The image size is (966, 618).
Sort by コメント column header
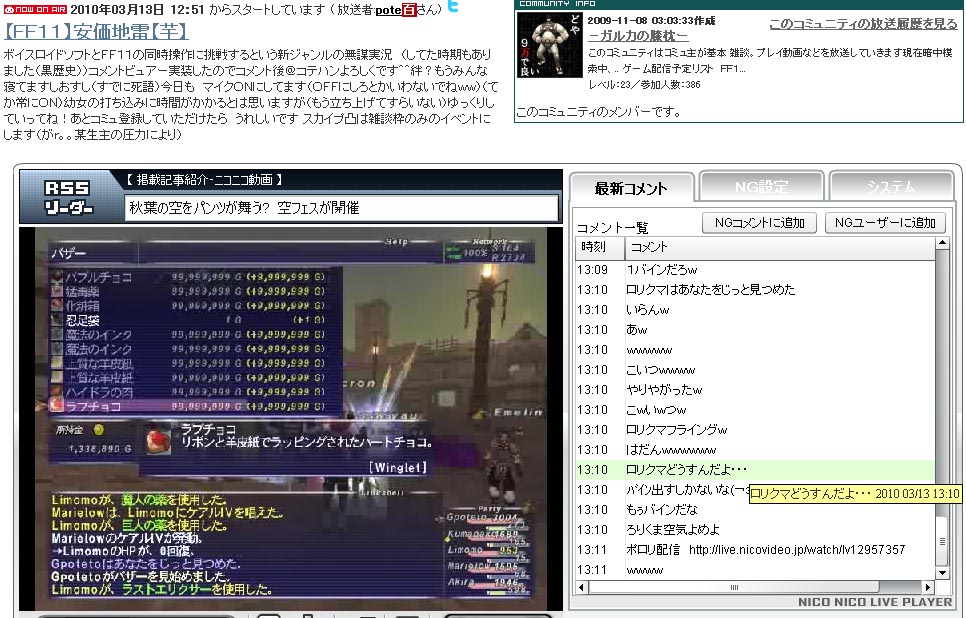(x=779, y=248)
